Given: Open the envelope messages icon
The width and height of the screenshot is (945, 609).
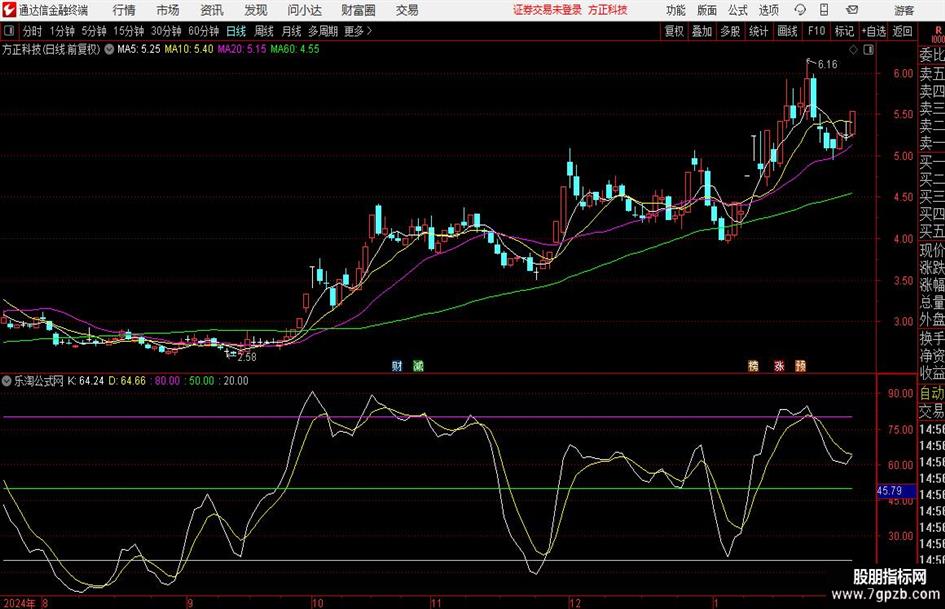Looking at the screenshot, I should pyautogui.click(x=852, y=10).
